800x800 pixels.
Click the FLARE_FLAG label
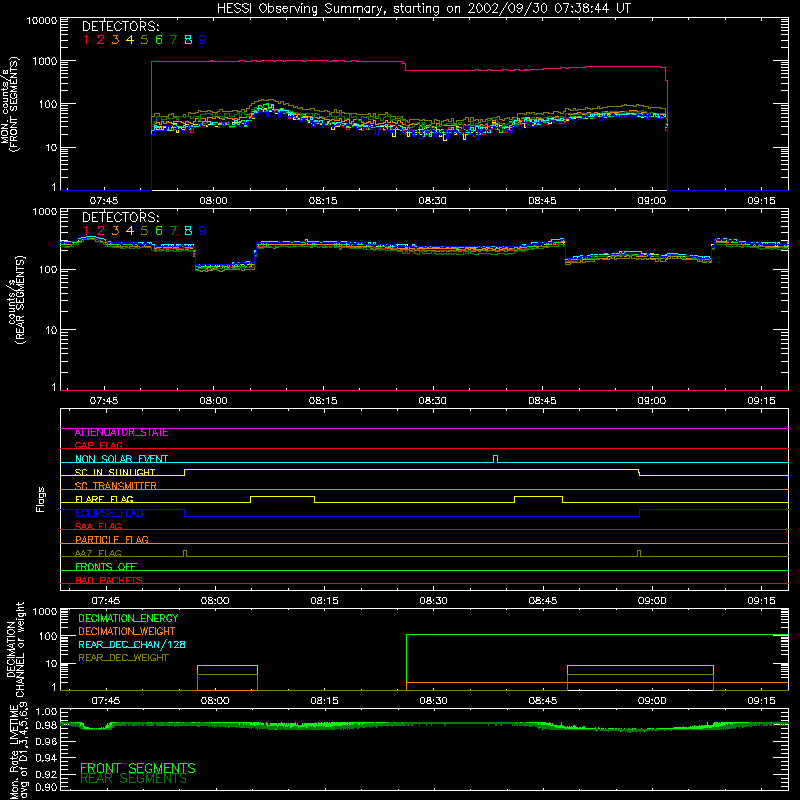click(x=104, y=499)
